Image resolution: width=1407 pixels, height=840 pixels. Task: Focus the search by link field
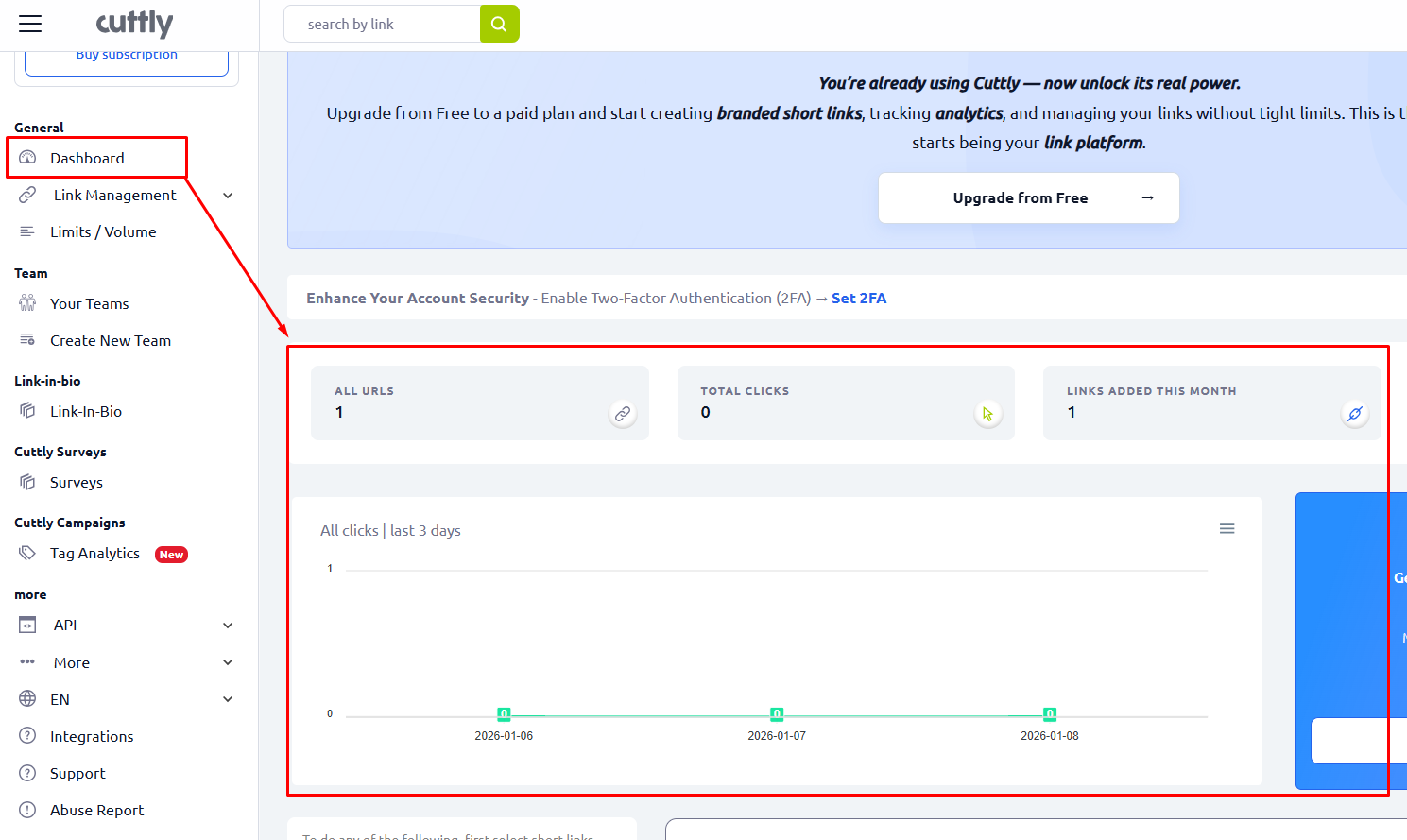point(383,24)
